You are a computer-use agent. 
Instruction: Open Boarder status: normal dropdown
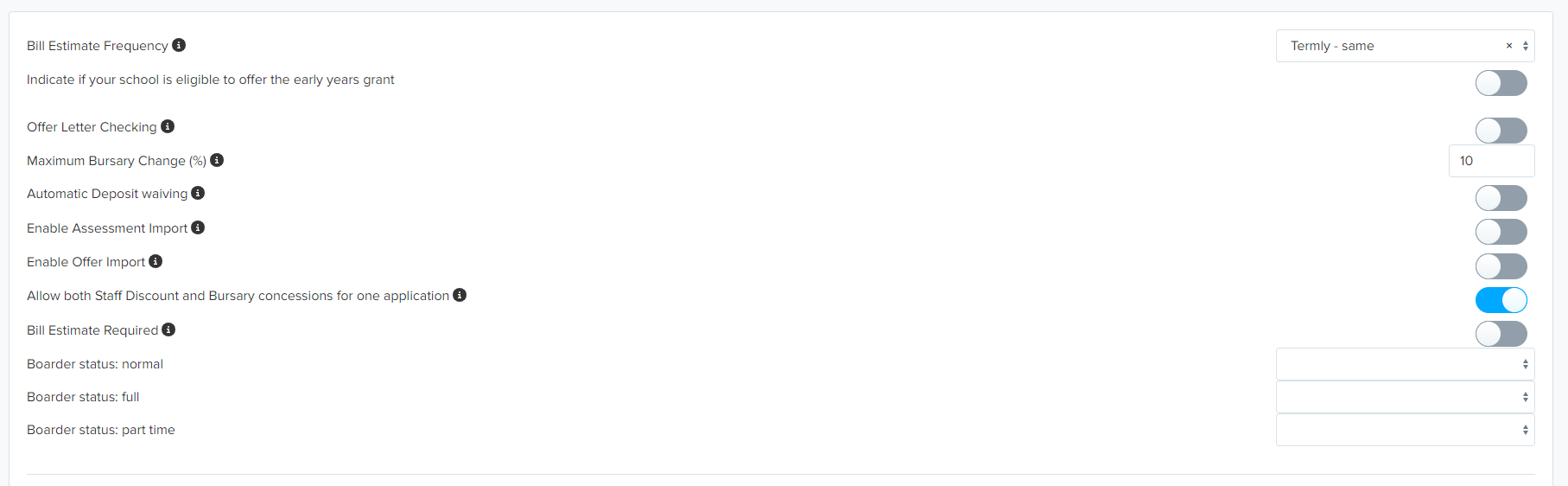pos(1405,364)
